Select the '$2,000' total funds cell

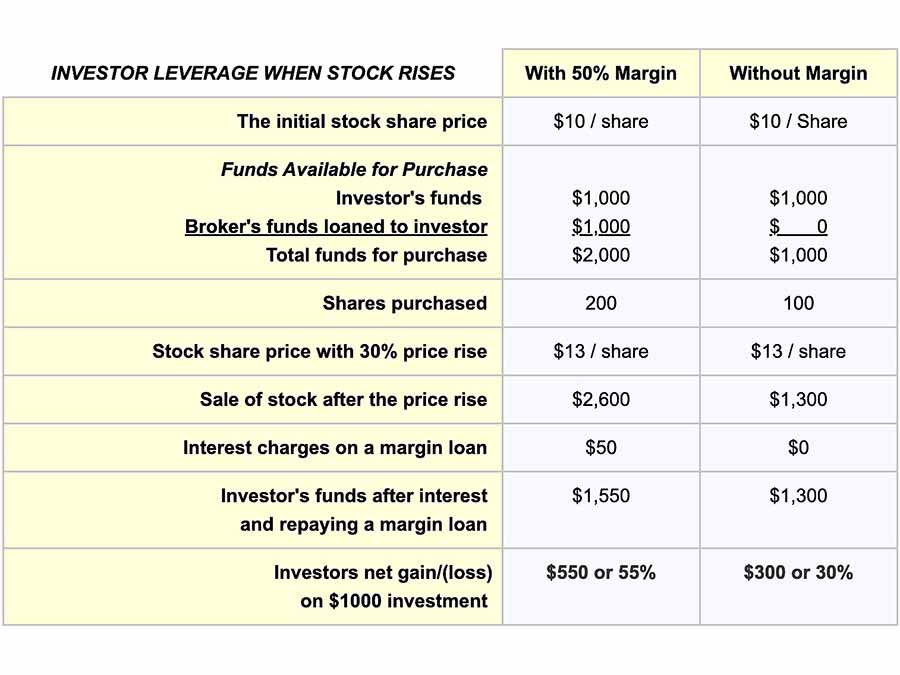click(x=601, y=255)
